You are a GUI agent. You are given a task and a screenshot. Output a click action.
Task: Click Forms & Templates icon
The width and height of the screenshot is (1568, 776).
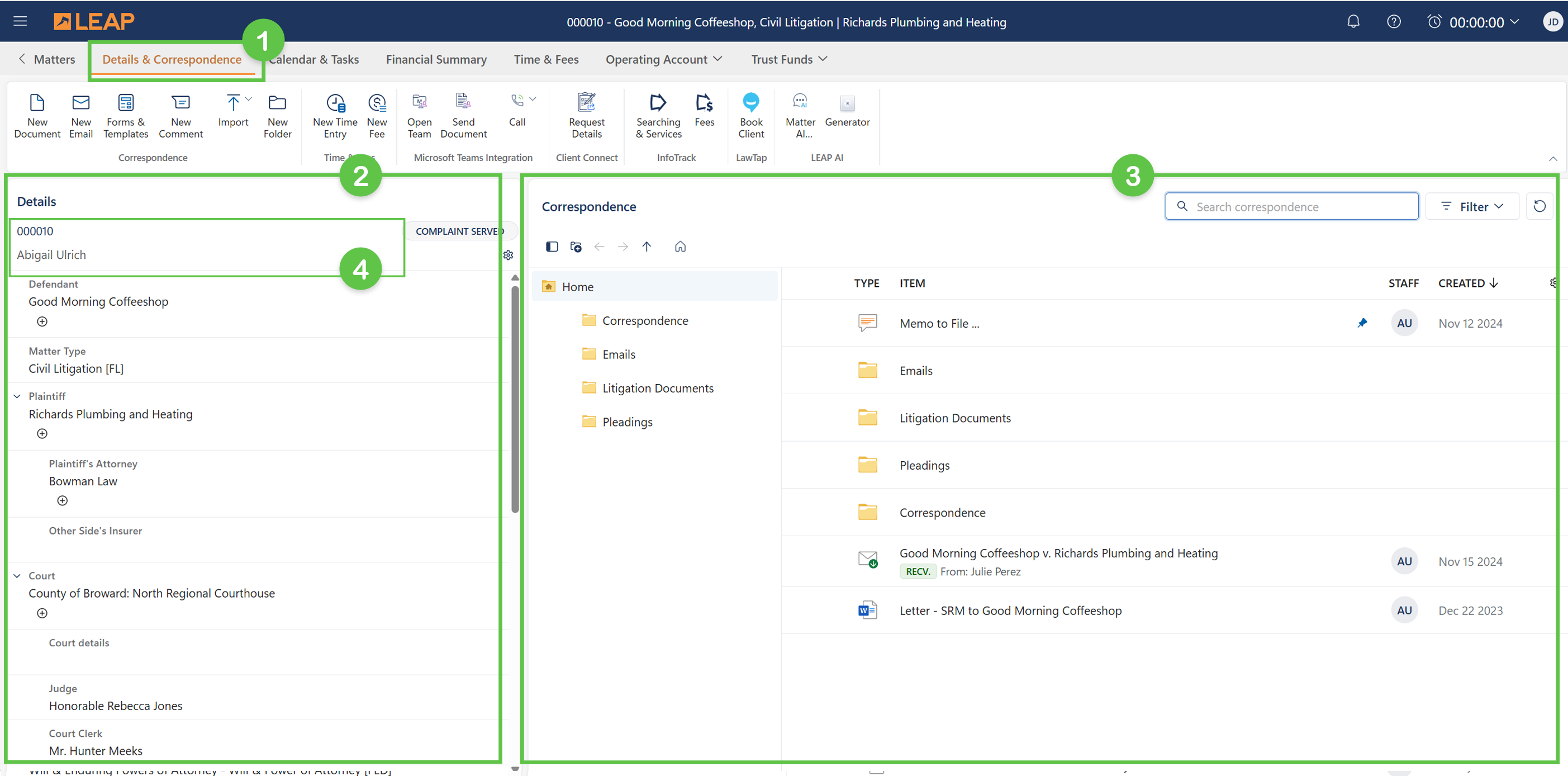click(125, 103)
